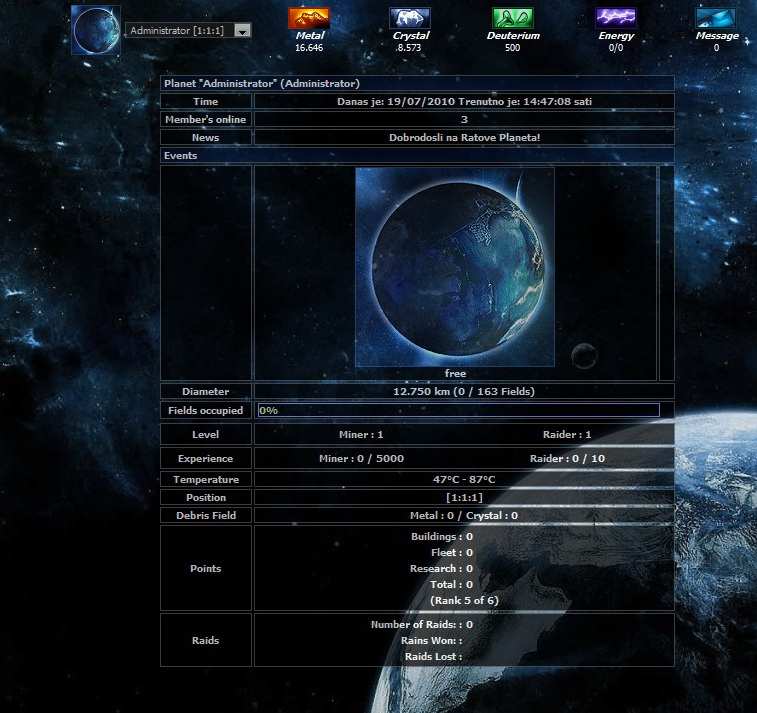
Task: Click the "free" label under the planet
Action: (x=455, y=373)
